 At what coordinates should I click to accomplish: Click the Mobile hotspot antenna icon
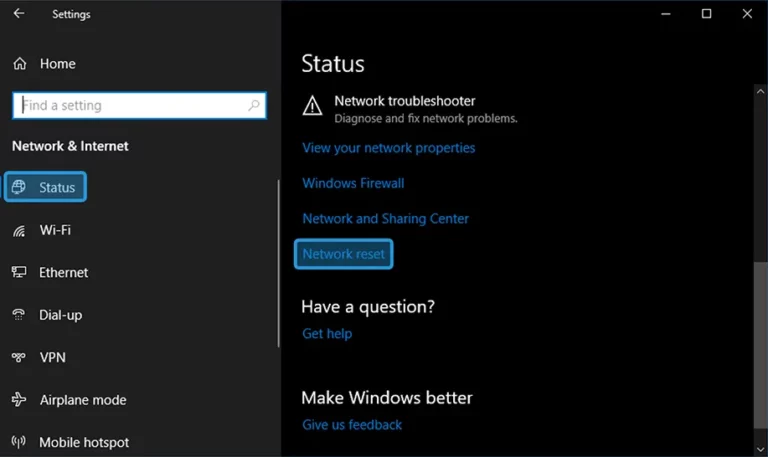coord(19,442)
